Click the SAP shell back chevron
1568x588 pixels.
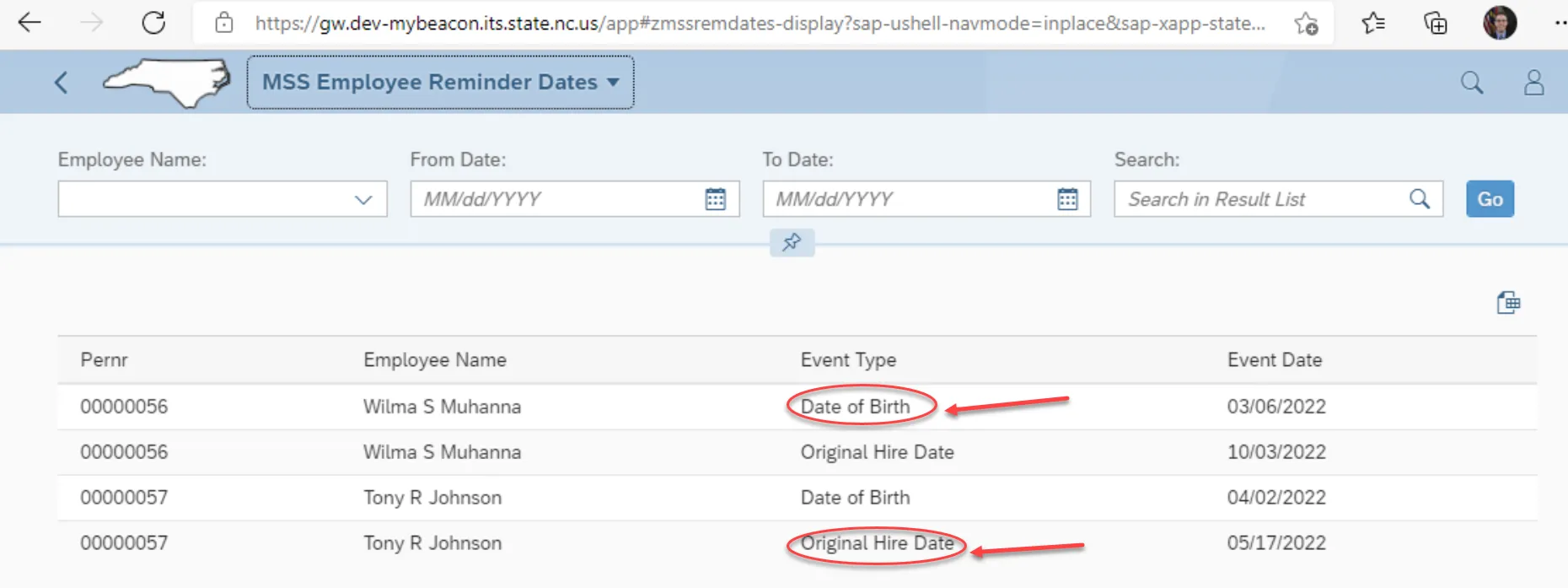pos(61,83)
